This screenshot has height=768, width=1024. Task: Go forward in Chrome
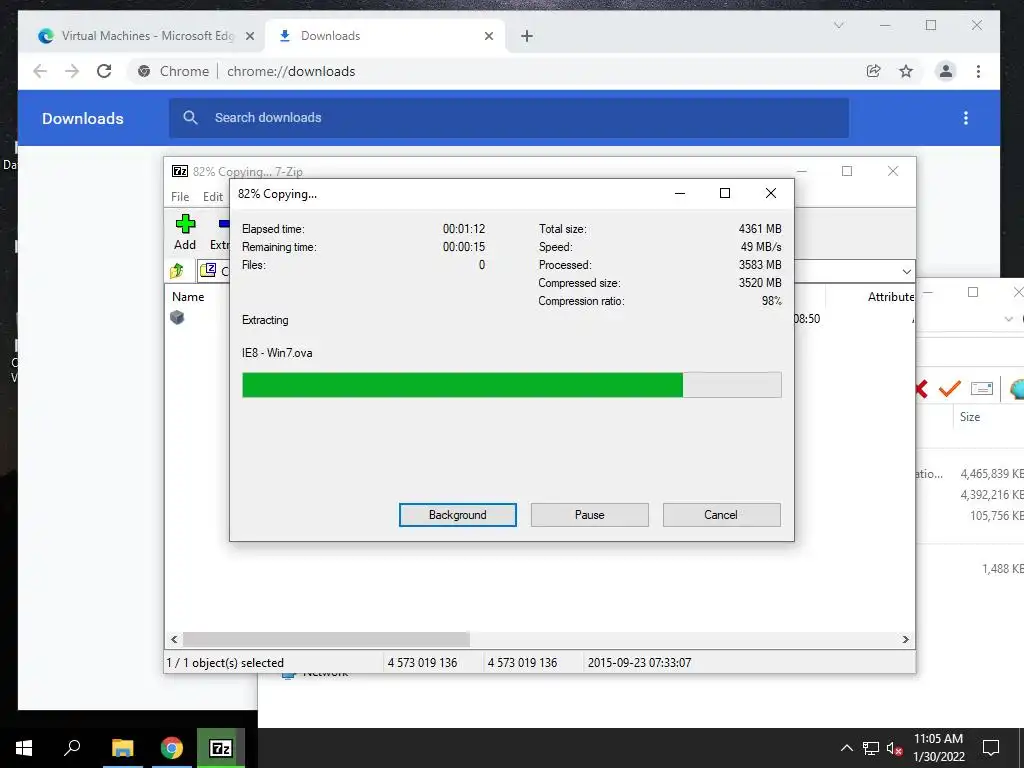[72, 71]
